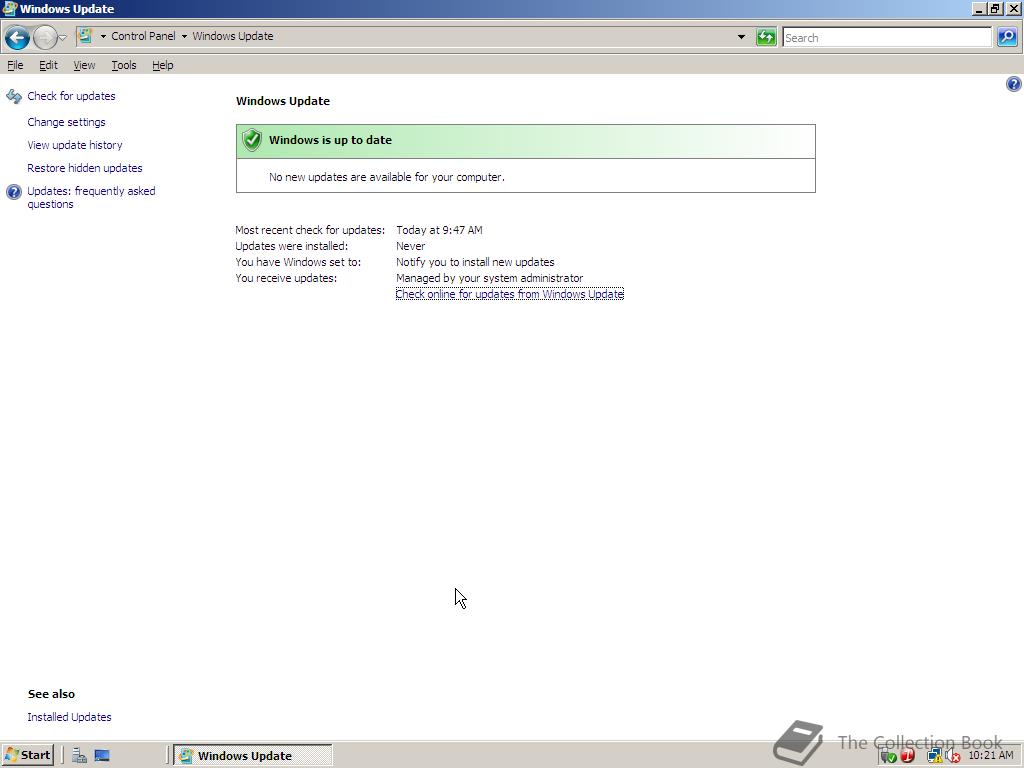The image size is (1024, 768).
Task: Click the green refresh button
Action: pos(765,37)
